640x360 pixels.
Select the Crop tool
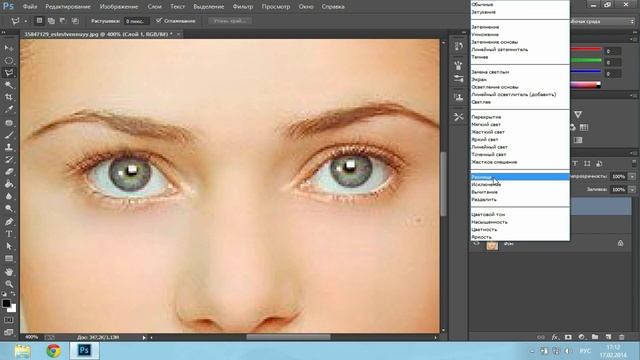pyautogui.click(x=9, y=97)
